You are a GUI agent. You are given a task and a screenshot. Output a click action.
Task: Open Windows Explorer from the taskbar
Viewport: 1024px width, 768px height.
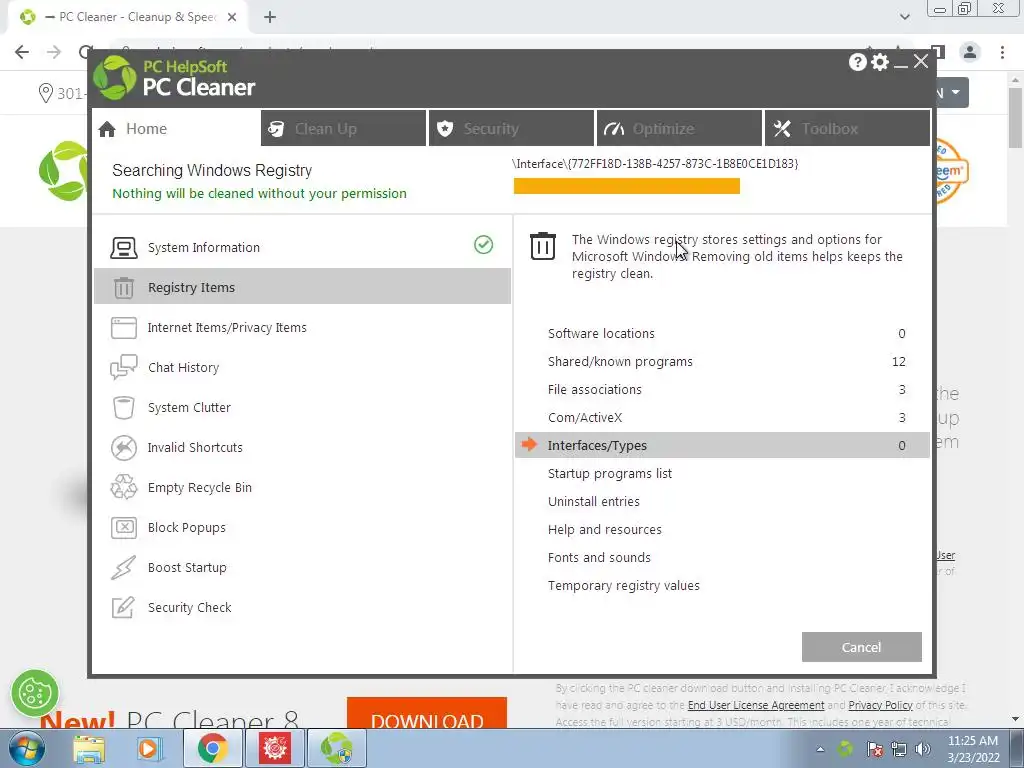[89, 749]
